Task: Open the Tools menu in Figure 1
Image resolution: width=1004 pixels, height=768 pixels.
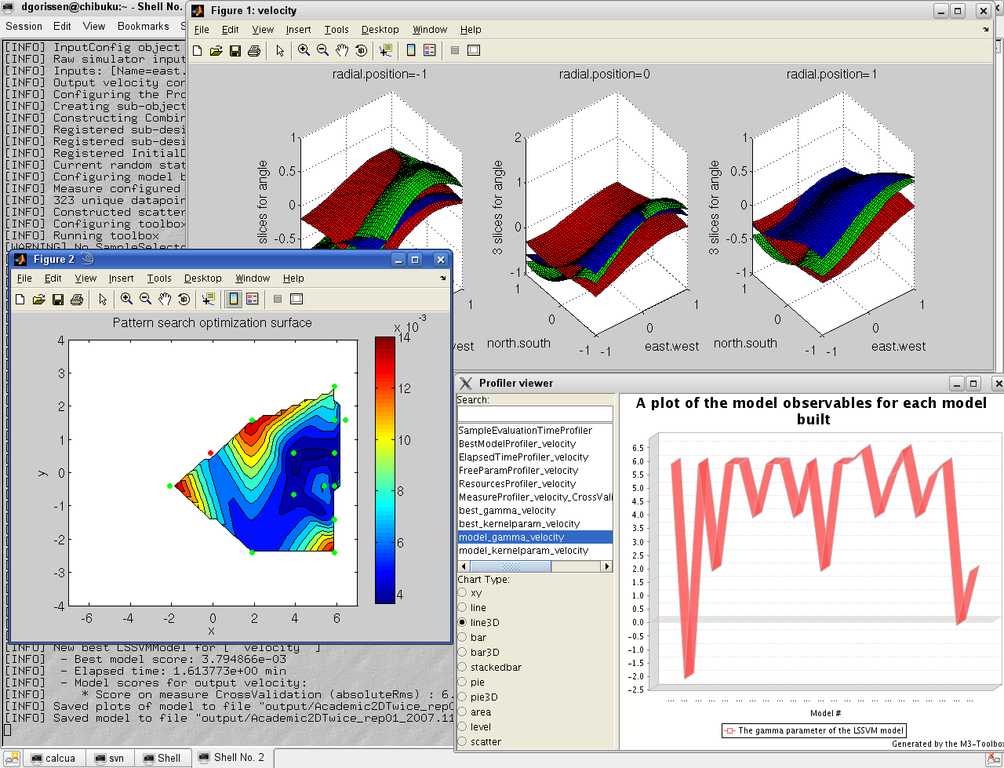Action: click(336, 30)
